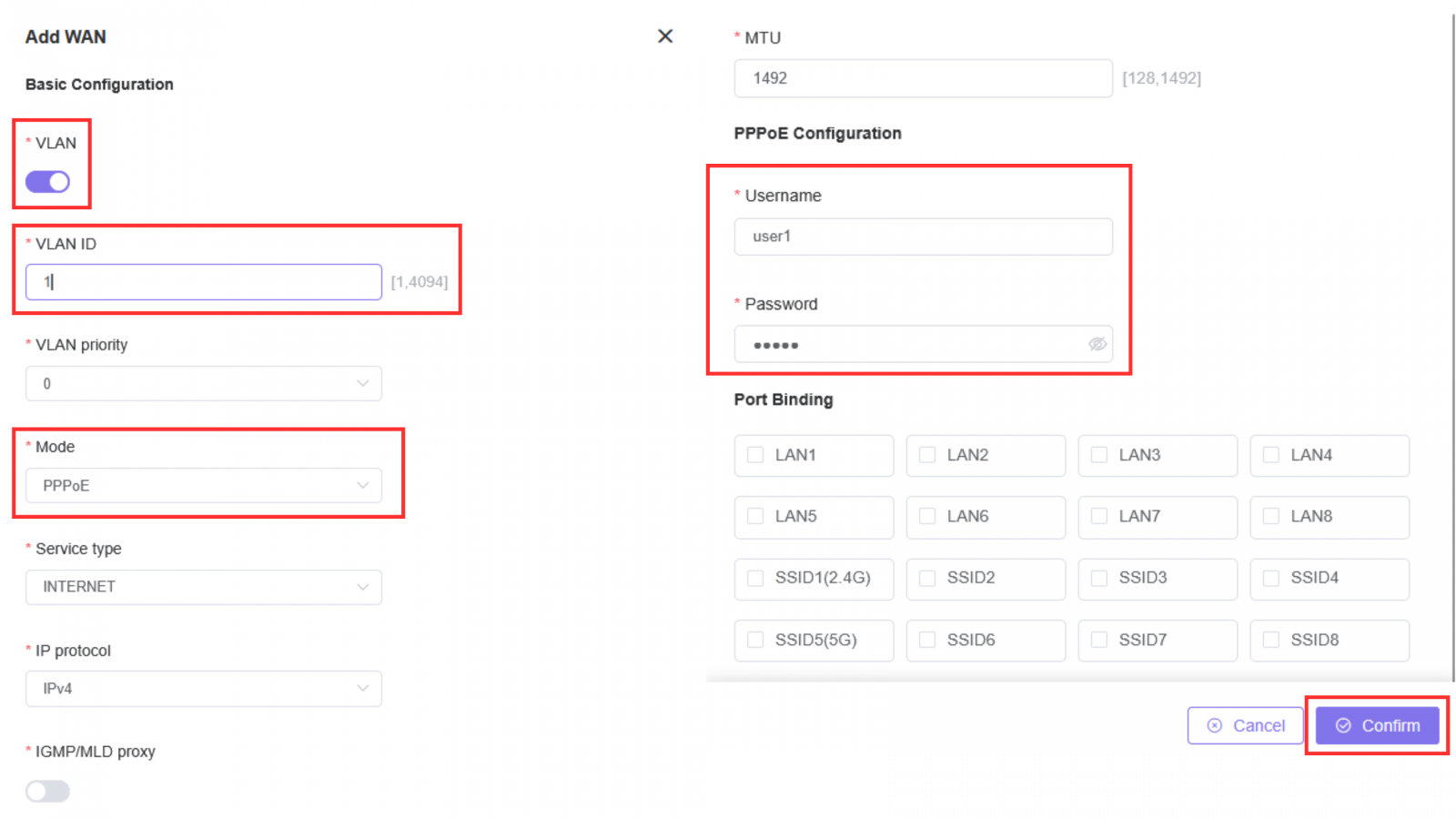Click the Confirm button
The height and width of the screenshot is (819, 1456).
click(x=1377, y=725)
